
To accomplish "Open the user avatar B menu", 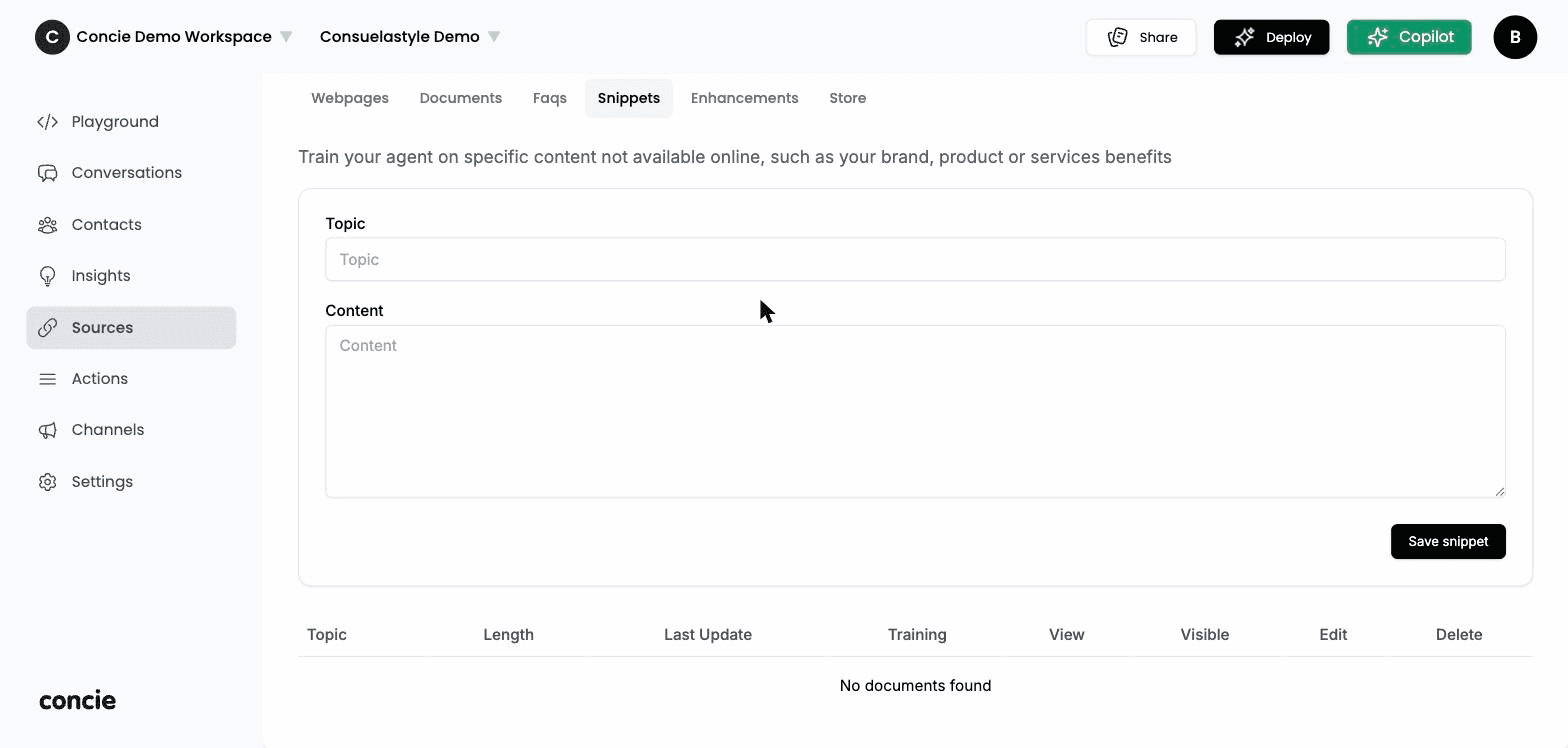I will point(1515,37).
